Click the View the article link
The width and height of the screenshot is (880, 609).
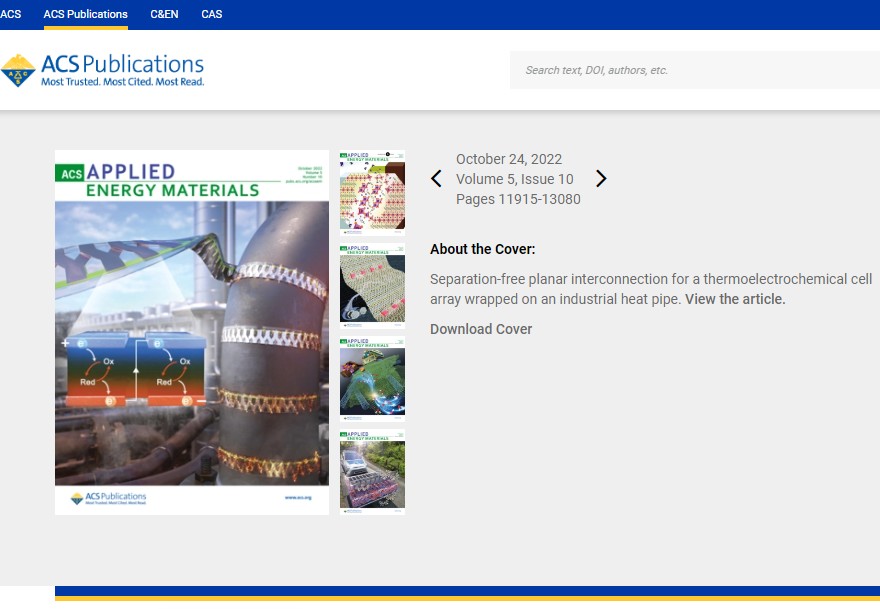coord(735,299)
